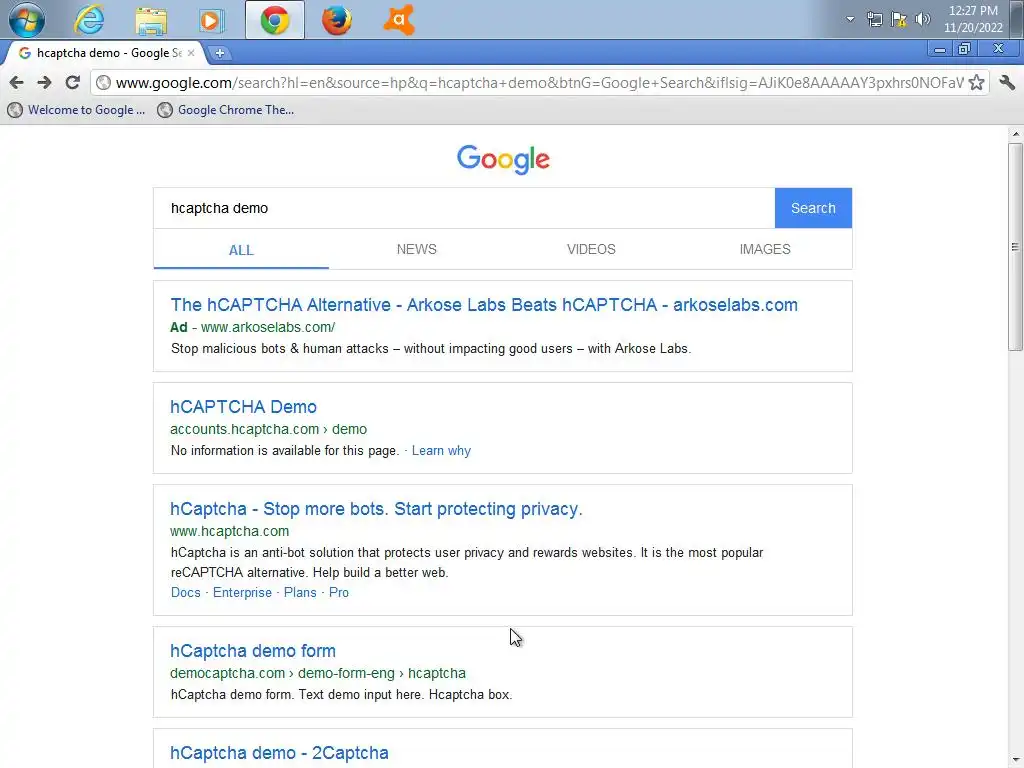Image resolution: width=1024 pixels, height=768 pixels.
Task: Restore down the Chrome window
Action: 964,49
